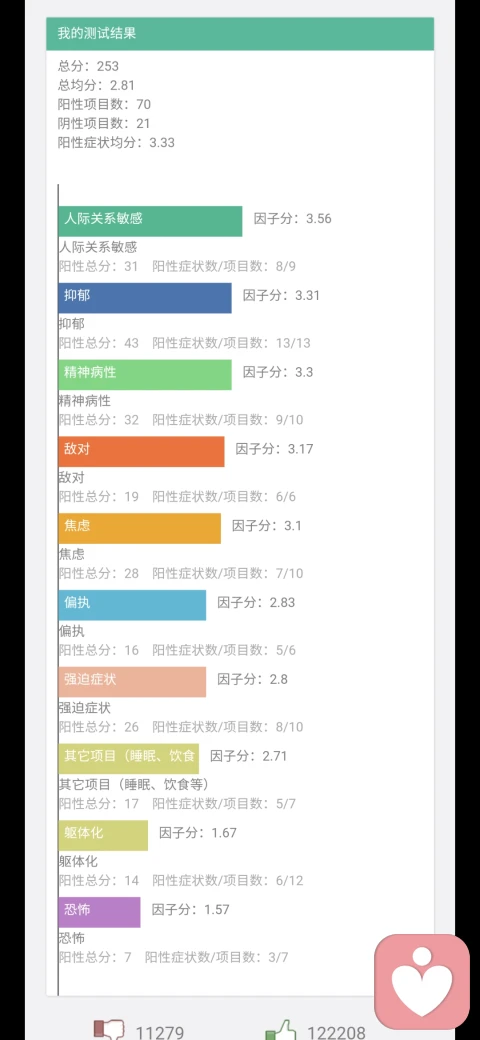Image resolution: width=480 pixels, height=1040 pixels.
Task: Select the light green 精神病性 bar
Action: coord(145,375)
